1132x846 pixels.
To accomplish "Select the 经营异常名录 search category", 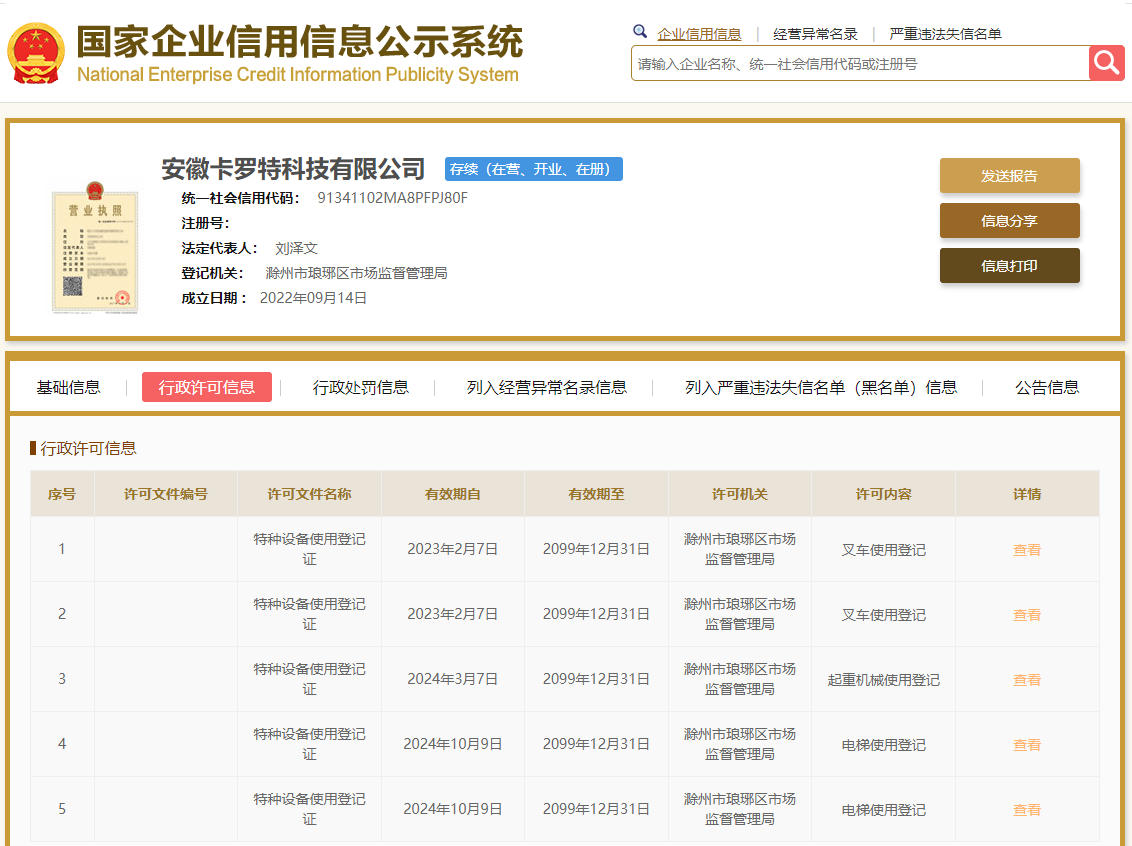I will [x=815, y=34].
